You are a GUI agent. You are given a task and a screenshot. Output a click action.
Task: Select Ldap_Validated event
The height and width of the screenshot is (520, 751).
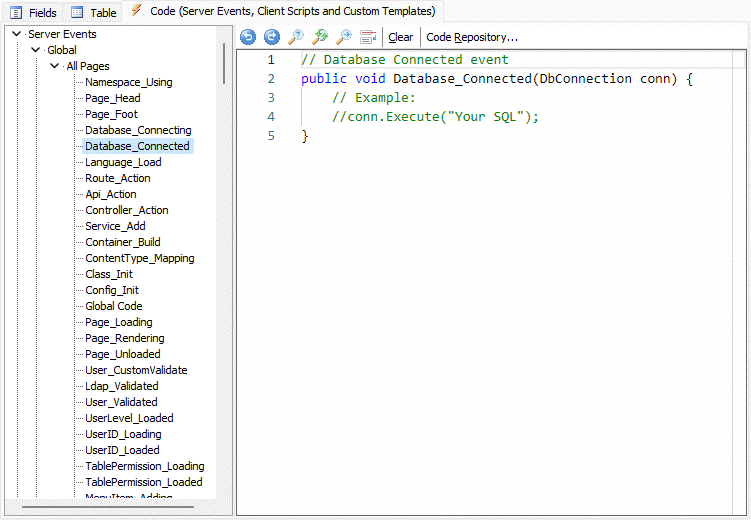coord(122,386)
